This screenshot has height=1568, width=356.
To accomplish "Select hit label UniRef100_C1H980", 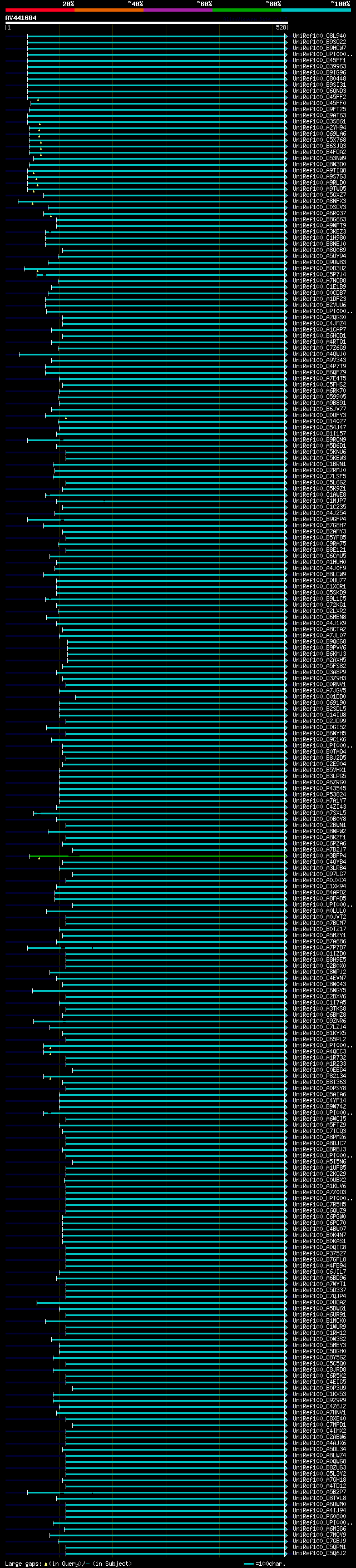I will [x=319, y=238].
